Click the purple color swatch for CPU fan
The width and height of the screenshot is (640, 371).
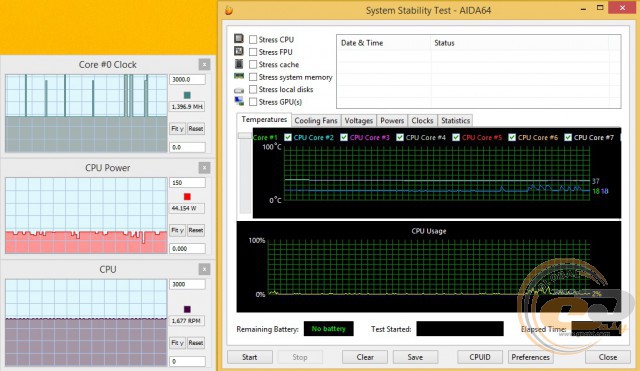(187, 309)
